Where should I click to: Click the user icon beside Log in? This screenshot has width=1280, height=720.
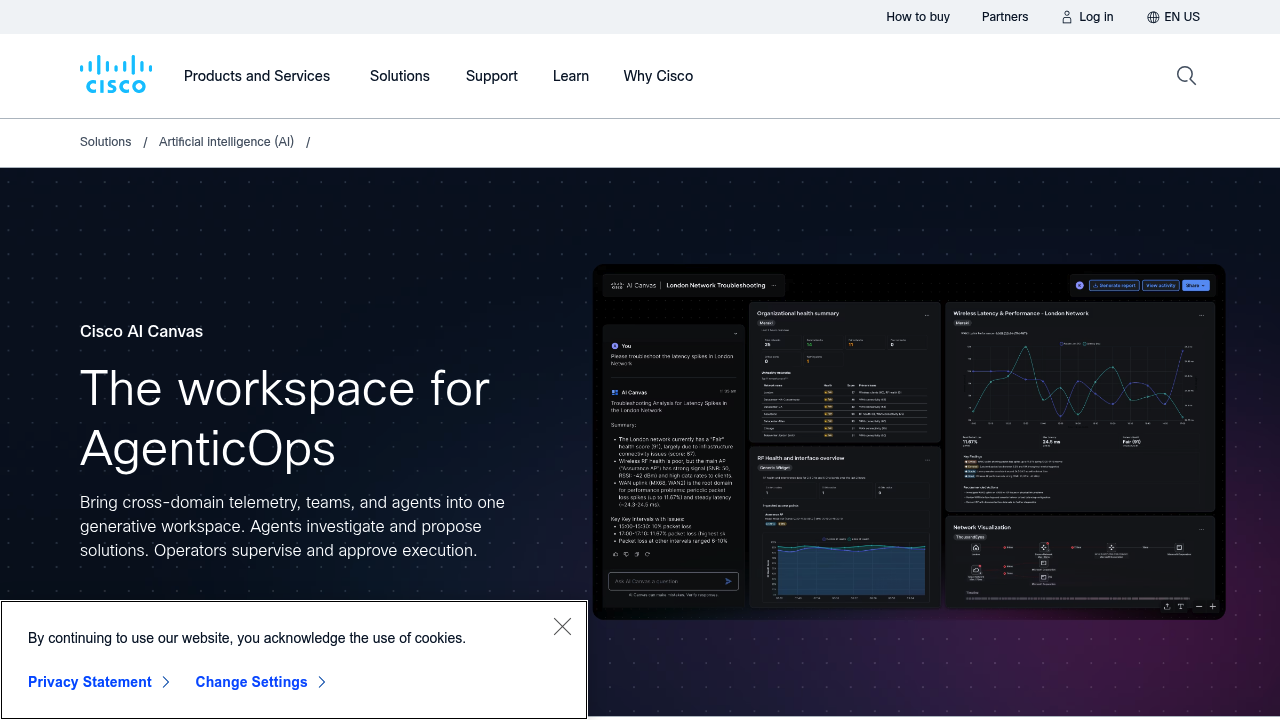[1067, 17]
